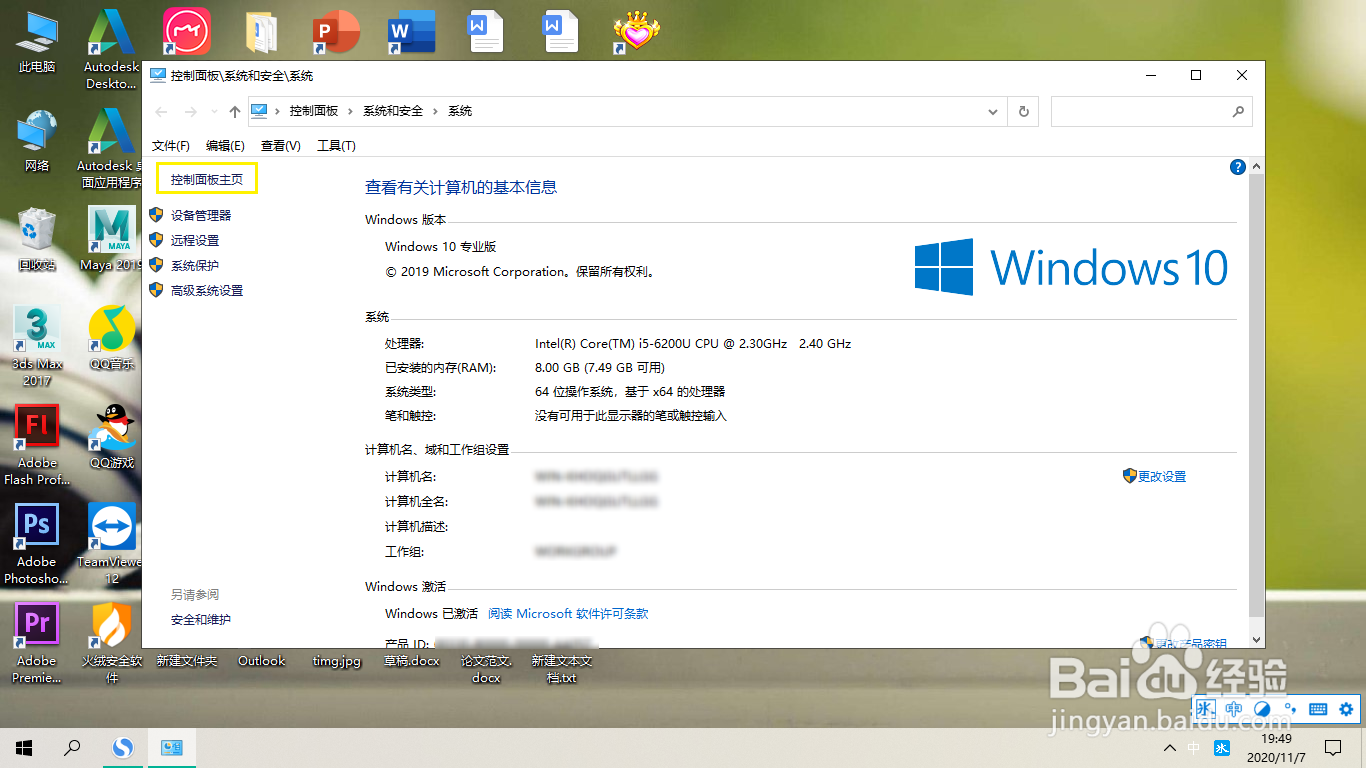Click the search magnifier in window search box

(1238, 111)
